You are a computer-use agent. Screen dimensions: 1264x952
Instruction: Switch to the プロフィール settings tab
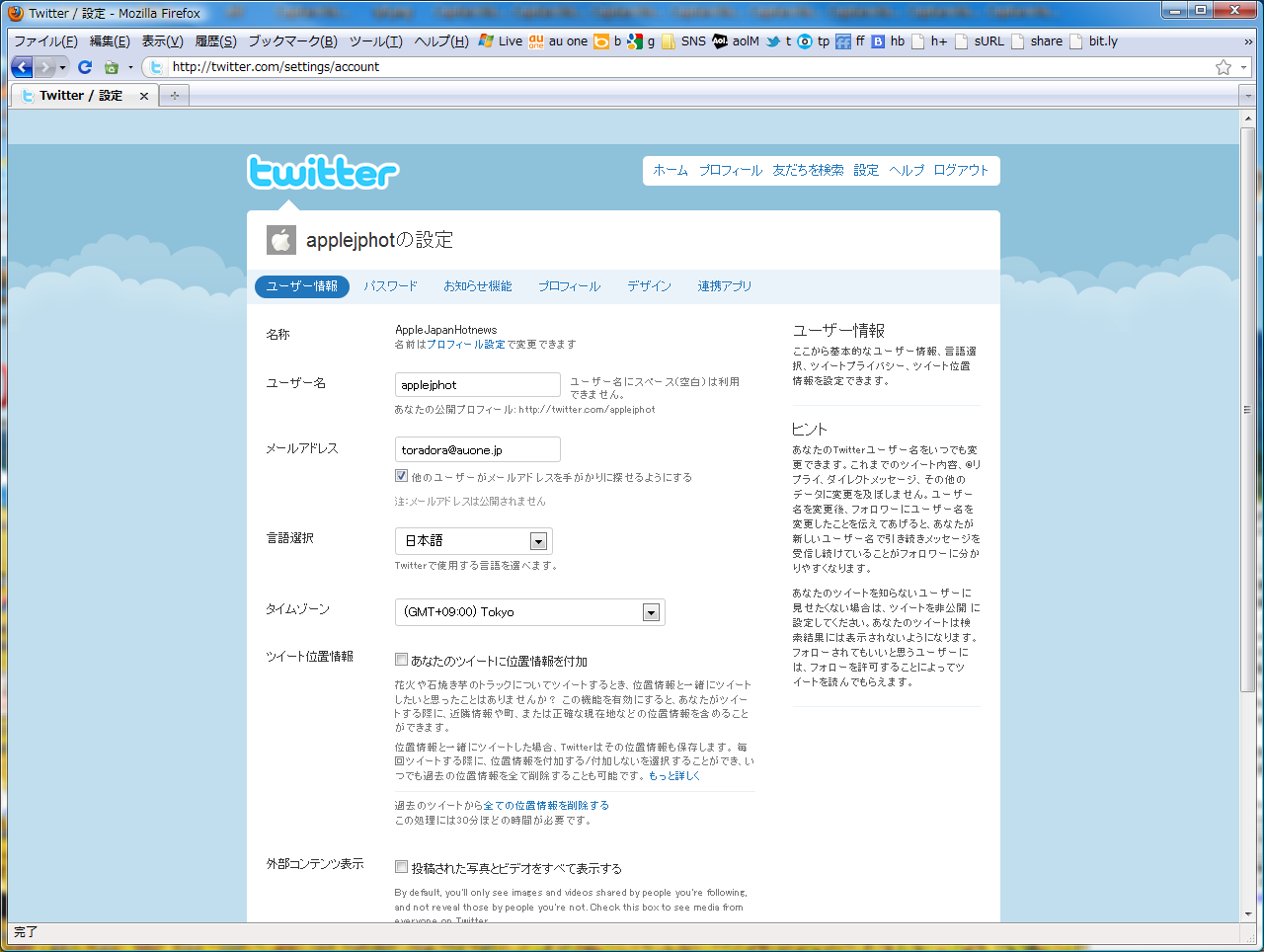click(x=569, y=286)
